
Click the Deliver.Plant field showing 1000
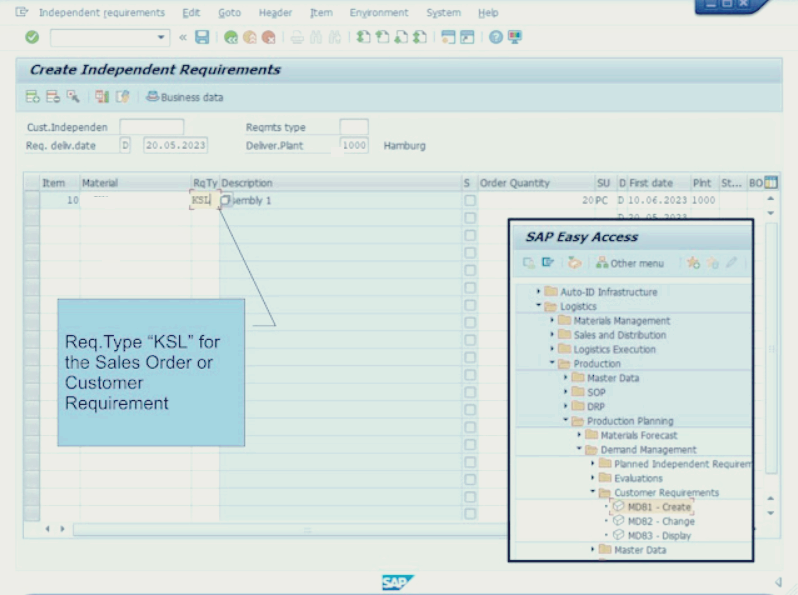(x=354, y=146)
